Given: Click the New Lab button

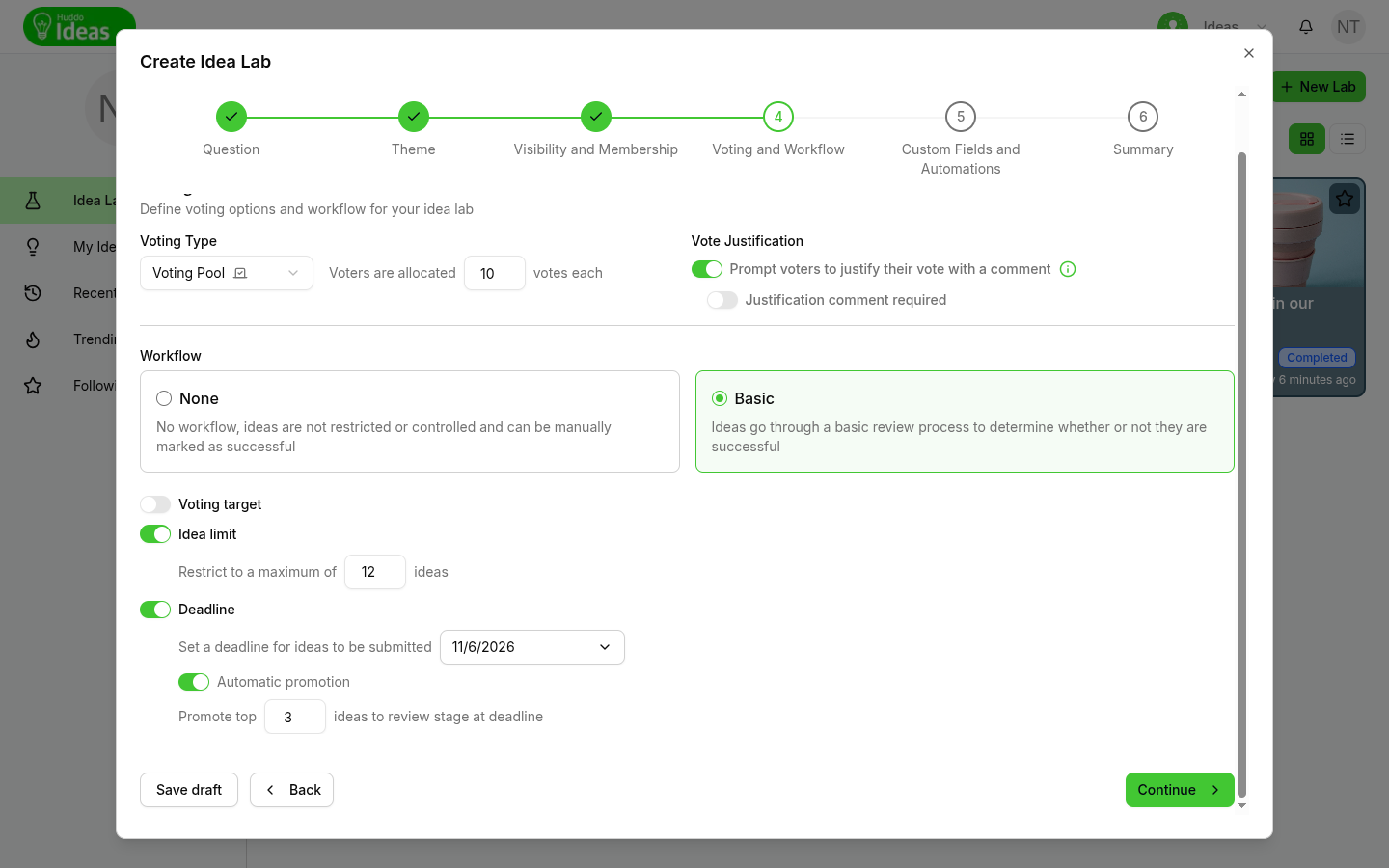Looking at the screenshot, I should tap(1319, 87).
